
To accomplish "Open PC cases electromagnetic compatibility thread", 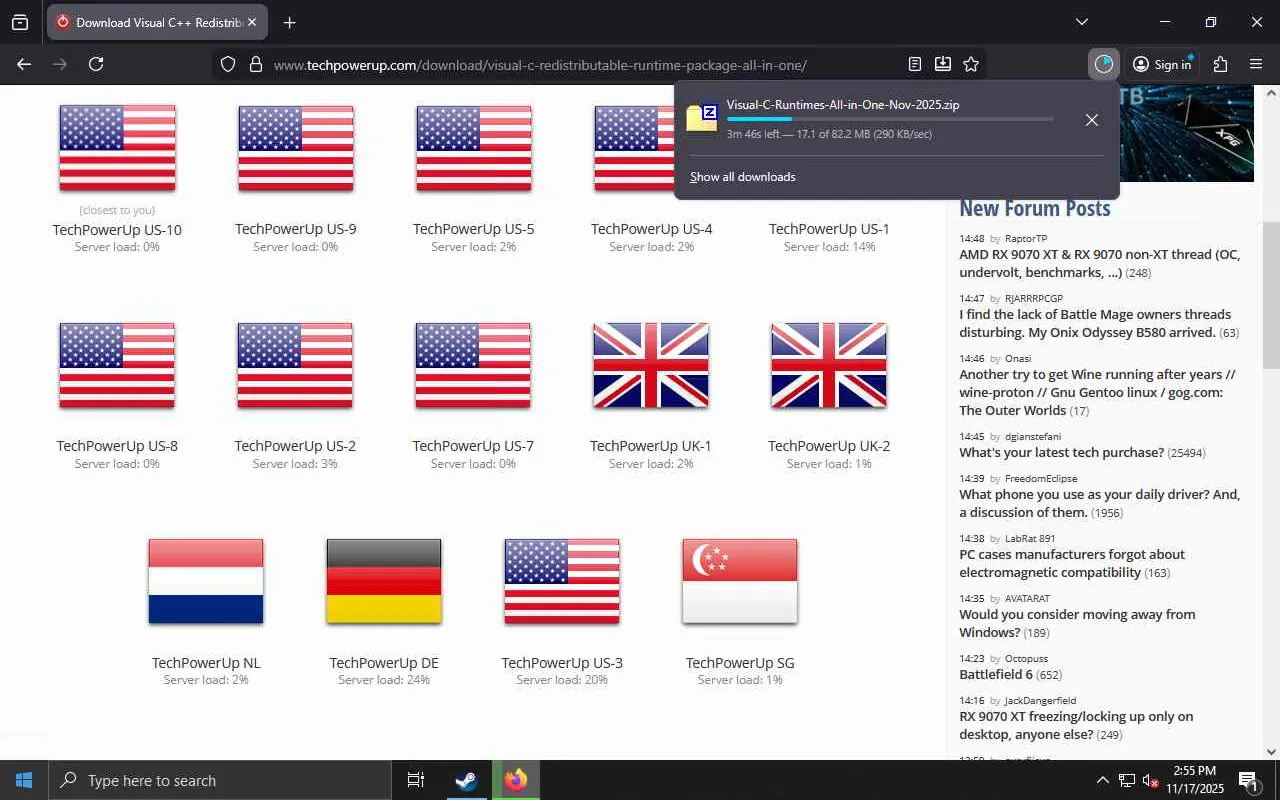I will 1072,563.
